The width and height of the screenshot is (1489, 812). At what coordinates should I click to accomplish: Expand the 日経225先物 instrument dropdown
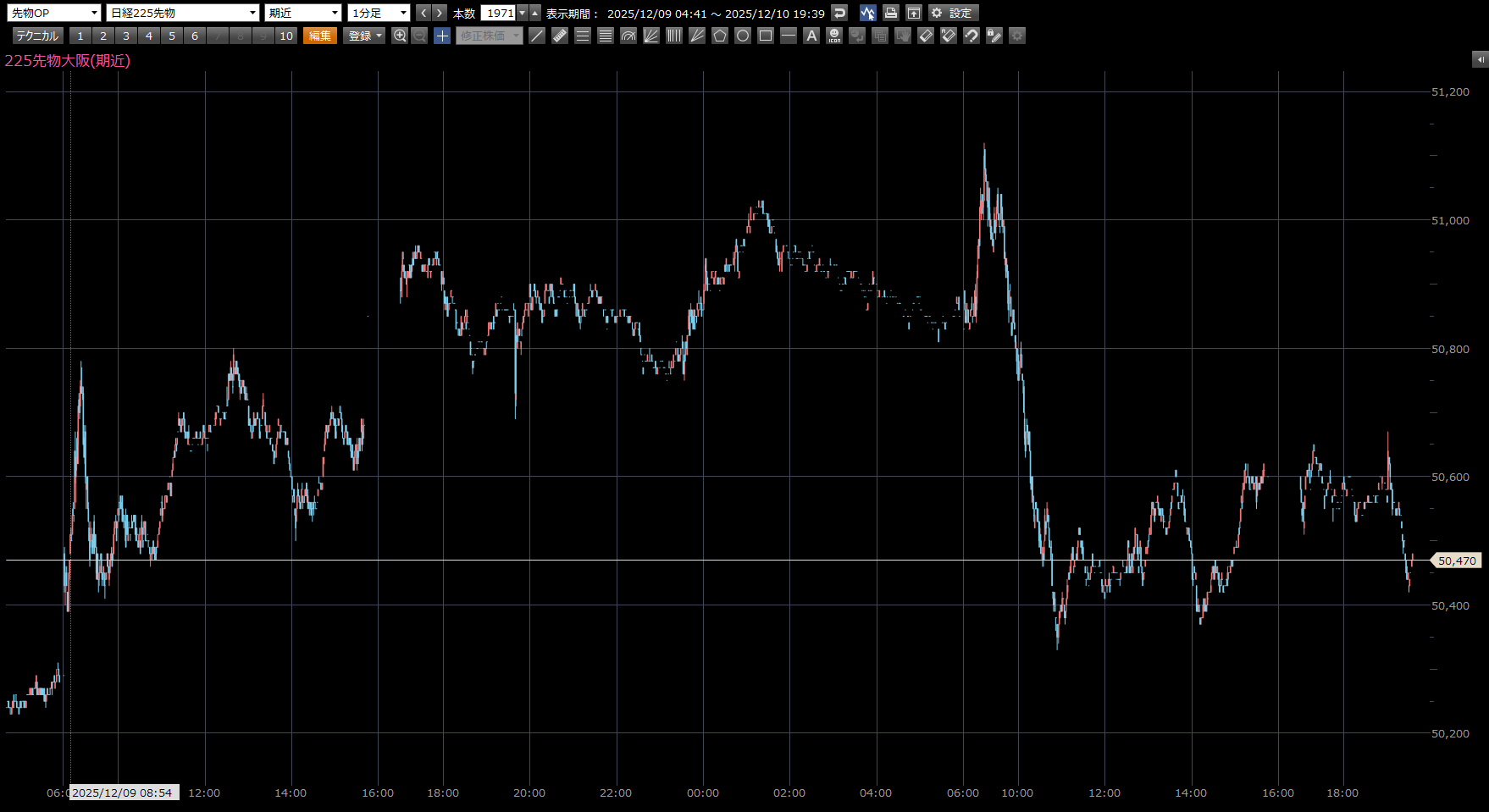183,13
